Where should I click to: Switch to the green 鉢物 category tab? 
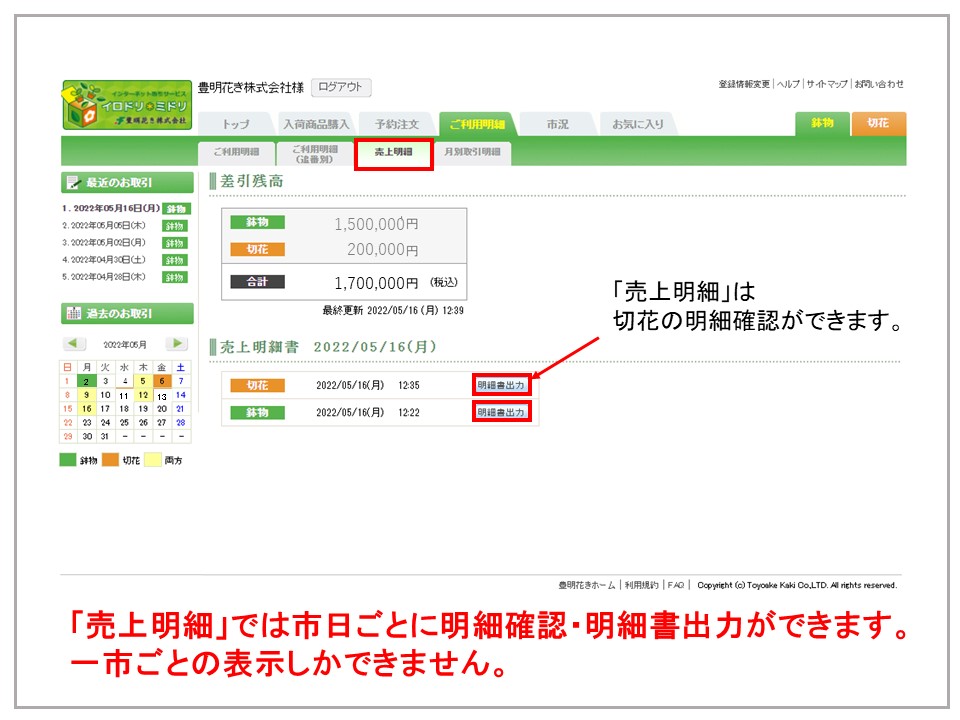[x=822, y=123]
